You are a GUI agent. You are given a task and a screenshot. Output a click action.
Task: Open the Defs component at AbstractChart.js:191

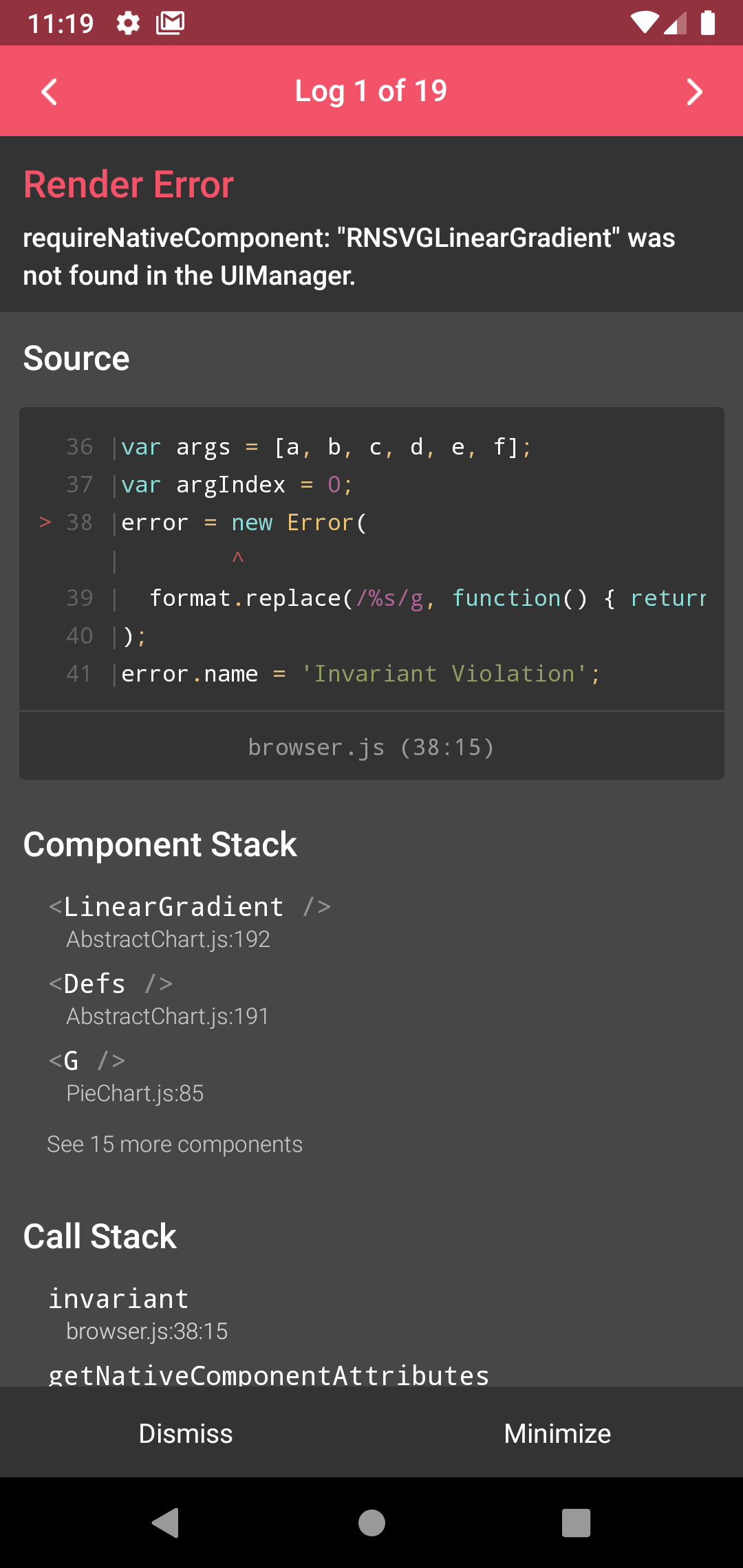click(x=158, y=999)
